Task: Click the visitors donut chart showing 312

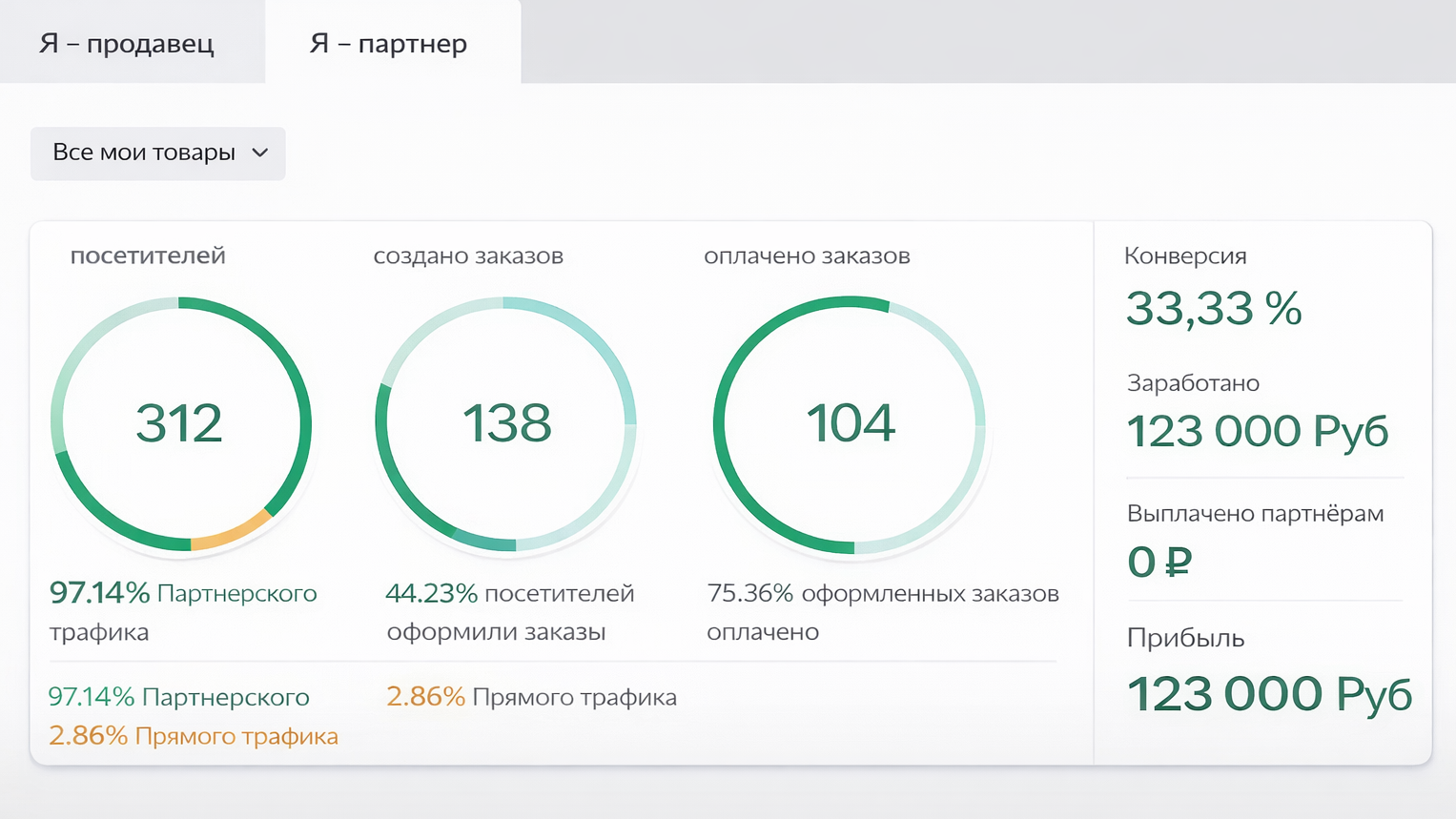Action: point(179,423)
